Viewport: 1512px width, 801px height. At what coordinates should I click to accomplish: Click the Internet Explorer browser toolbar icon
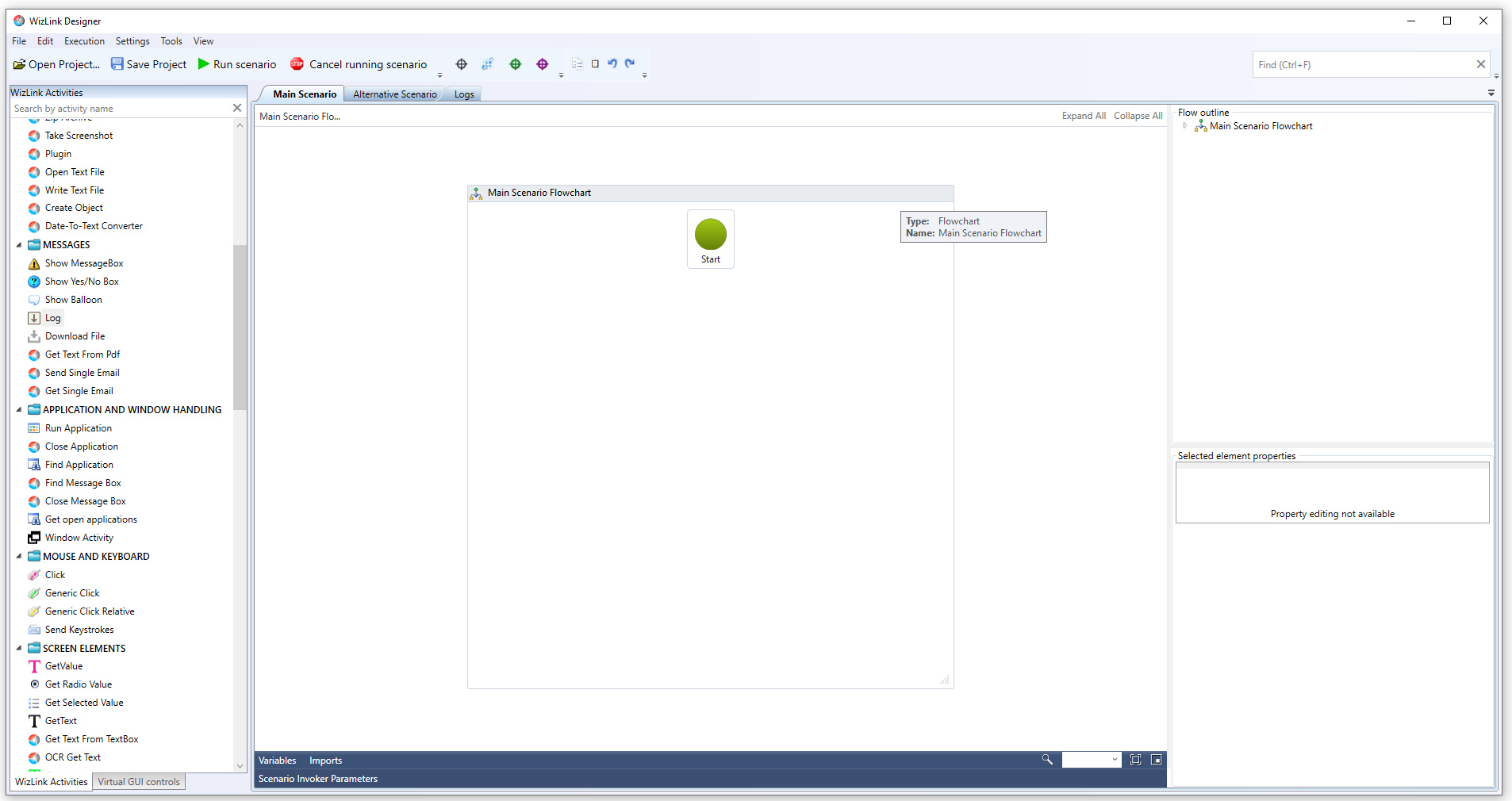[487, 64]
